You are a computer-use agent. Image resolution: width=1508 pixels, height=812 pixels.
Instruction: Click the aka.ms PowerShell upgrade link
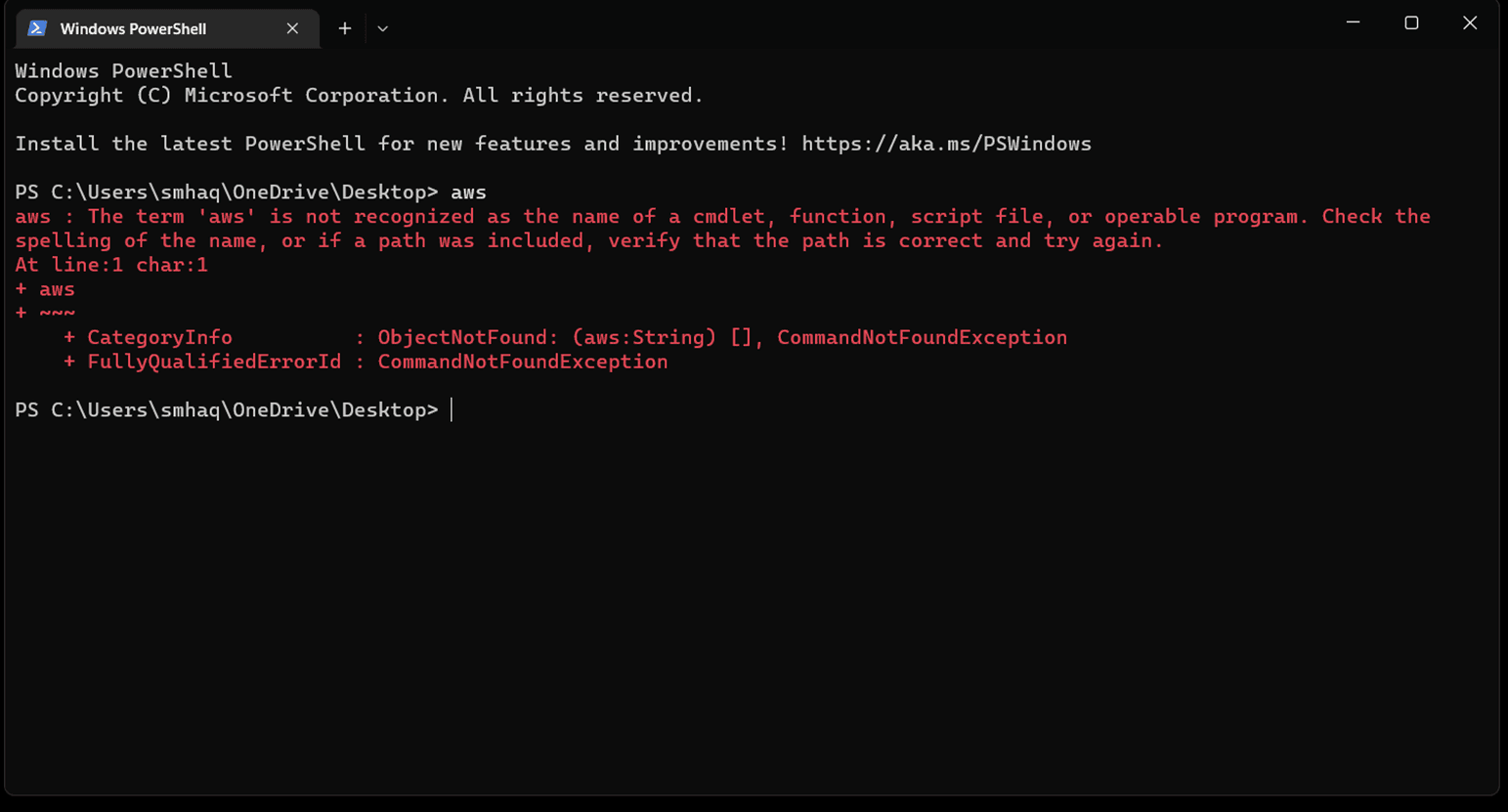[x=946, y=144]
